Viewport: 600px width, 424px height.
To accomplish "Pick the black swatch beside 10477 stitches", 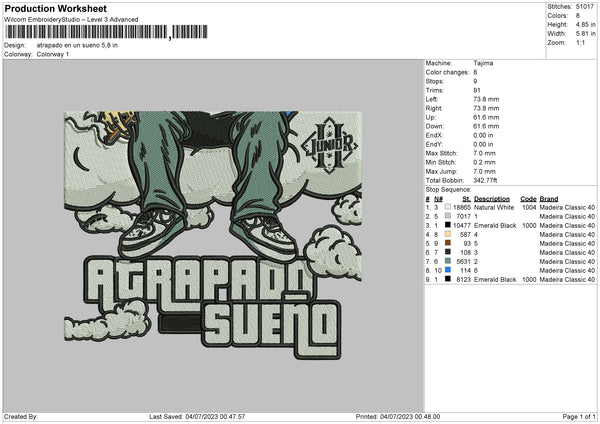I will 448,225.
